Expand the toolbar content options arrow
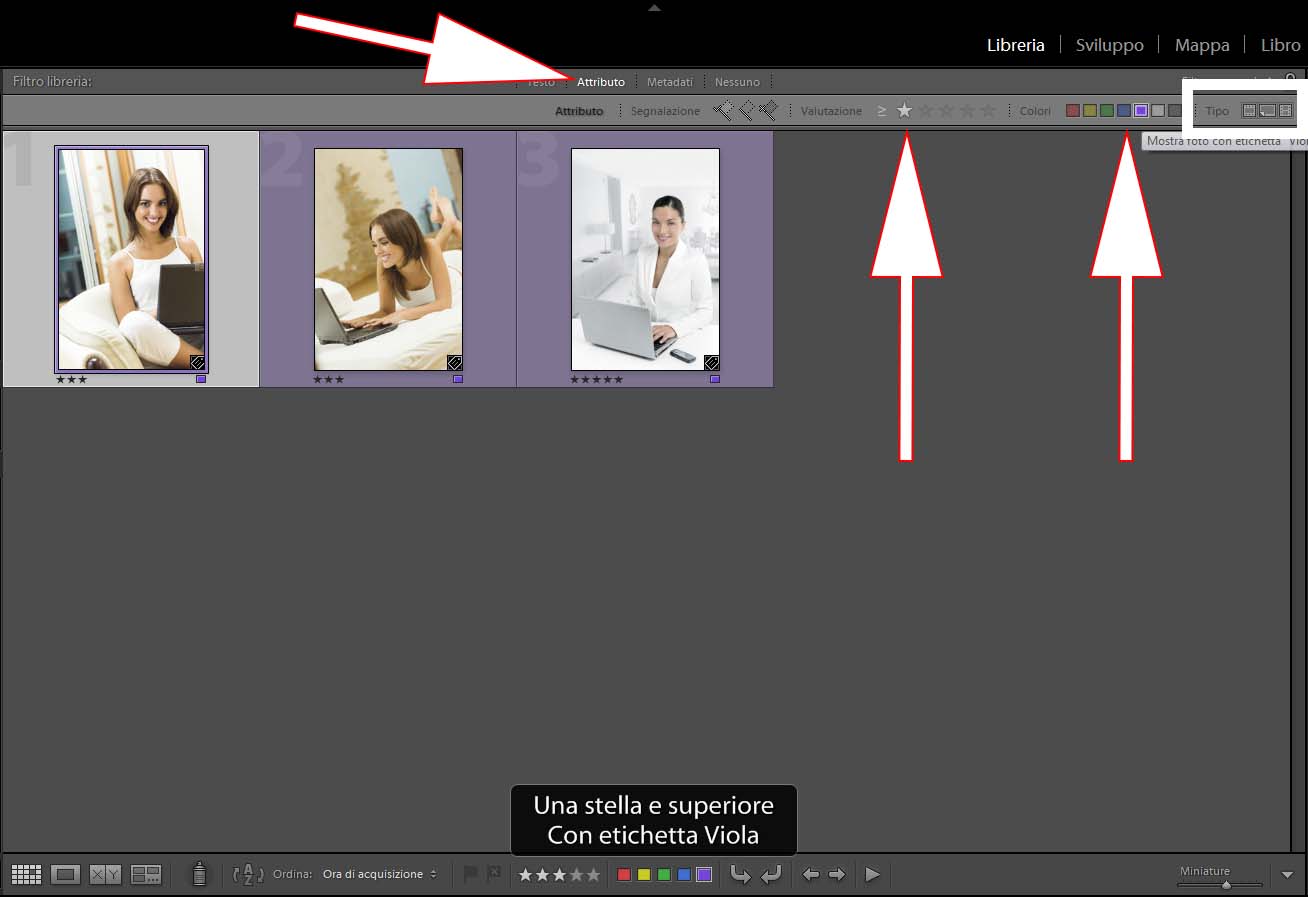Viewport: 1308px width, 897px height. [1287, 875]
